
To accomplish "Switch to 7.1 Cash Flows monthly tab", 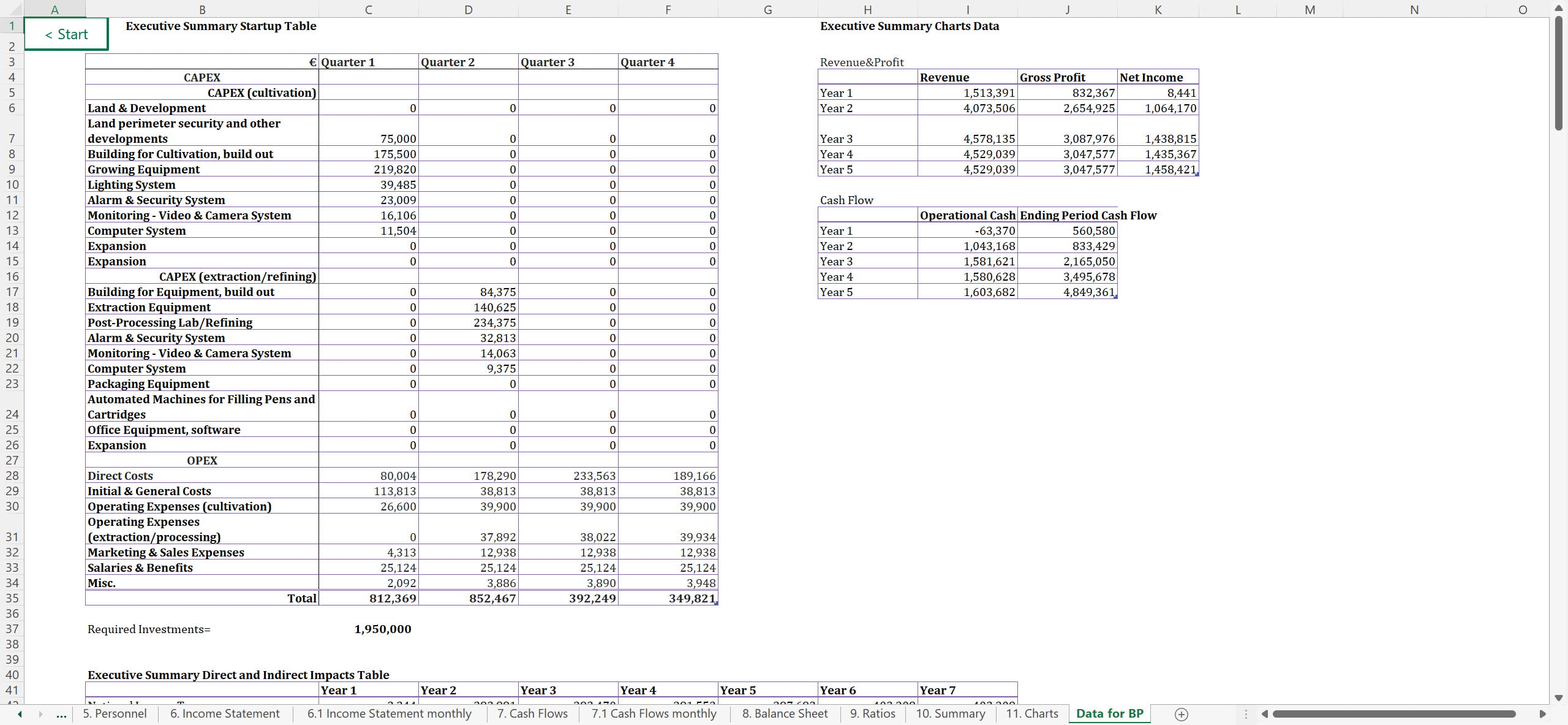I will [654, 714].
